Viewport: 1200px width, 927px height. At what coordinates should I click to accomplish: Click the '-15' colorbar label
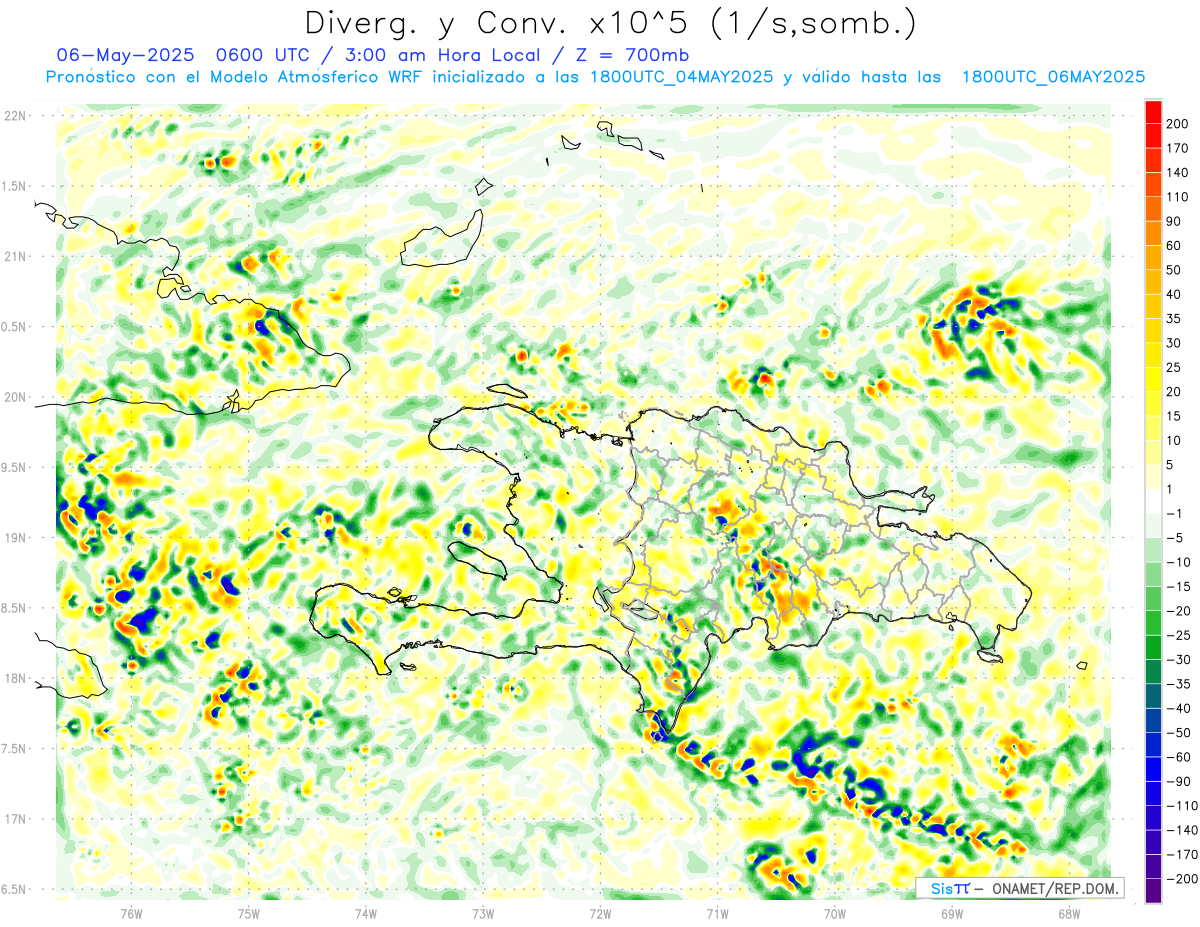coord(1178,587)
